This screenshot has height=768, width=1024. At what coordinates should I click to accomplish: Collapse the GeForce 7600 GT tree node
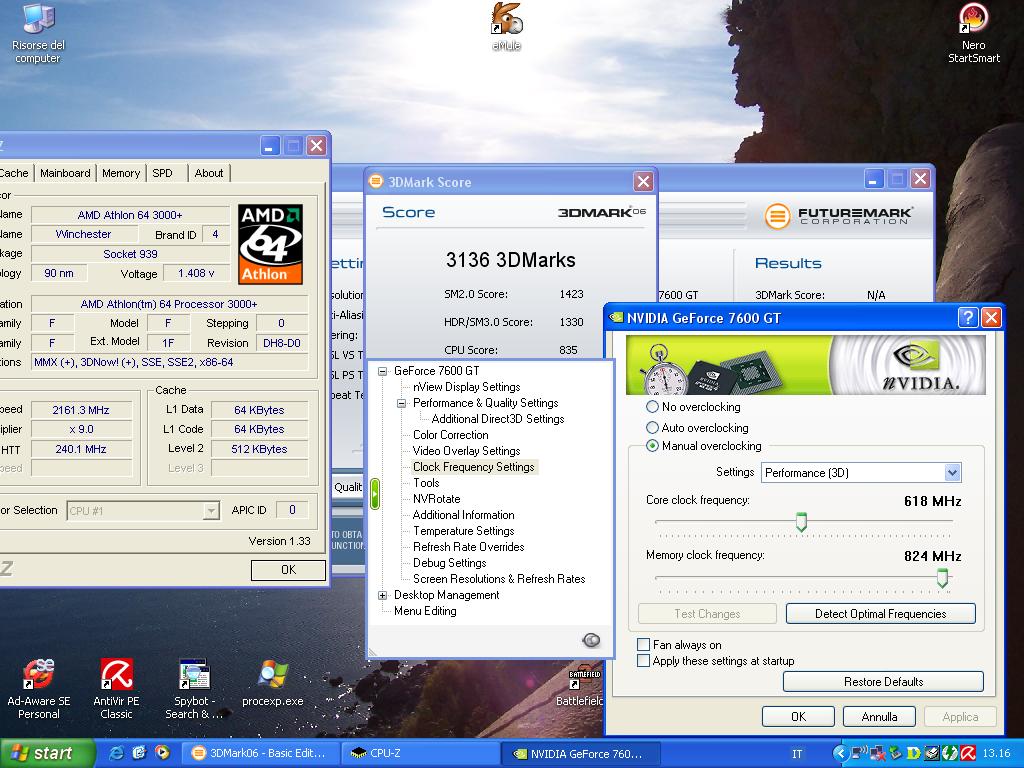coord(383,371)
